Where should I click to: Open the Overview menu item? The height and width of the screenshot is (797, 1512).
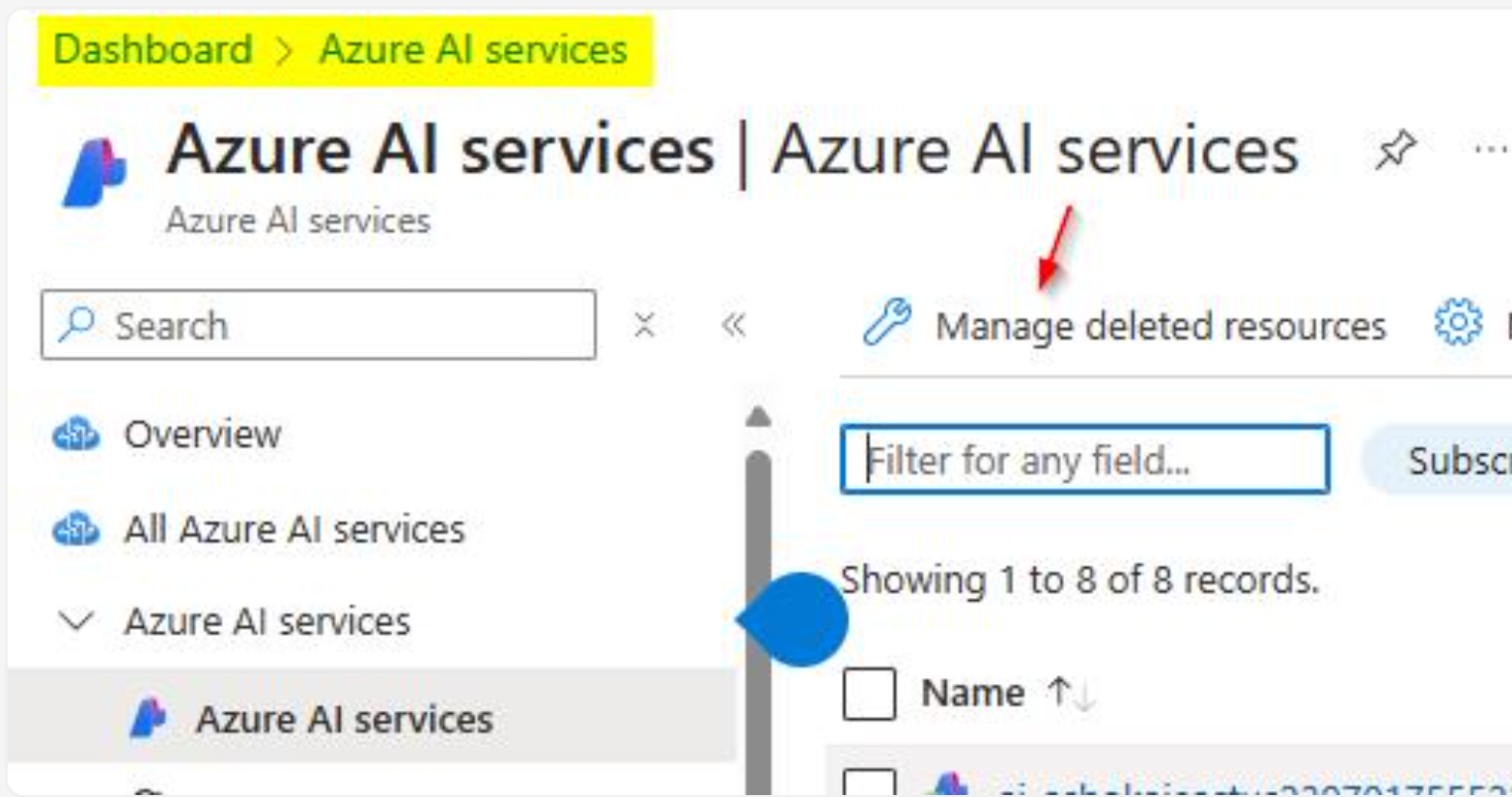[203, 435]
